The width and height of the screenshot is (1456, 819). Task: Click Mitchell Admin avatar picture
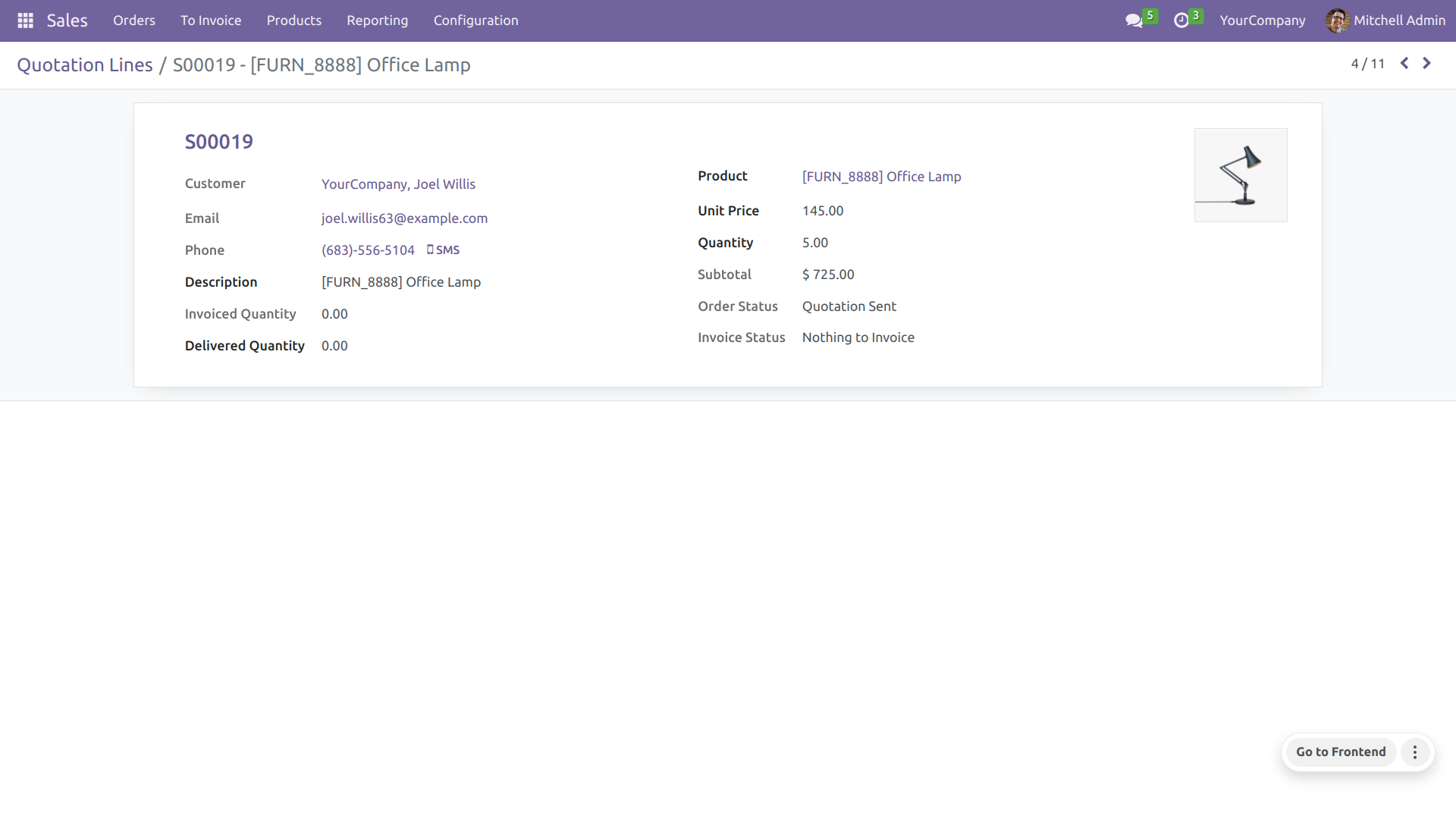1337,20
